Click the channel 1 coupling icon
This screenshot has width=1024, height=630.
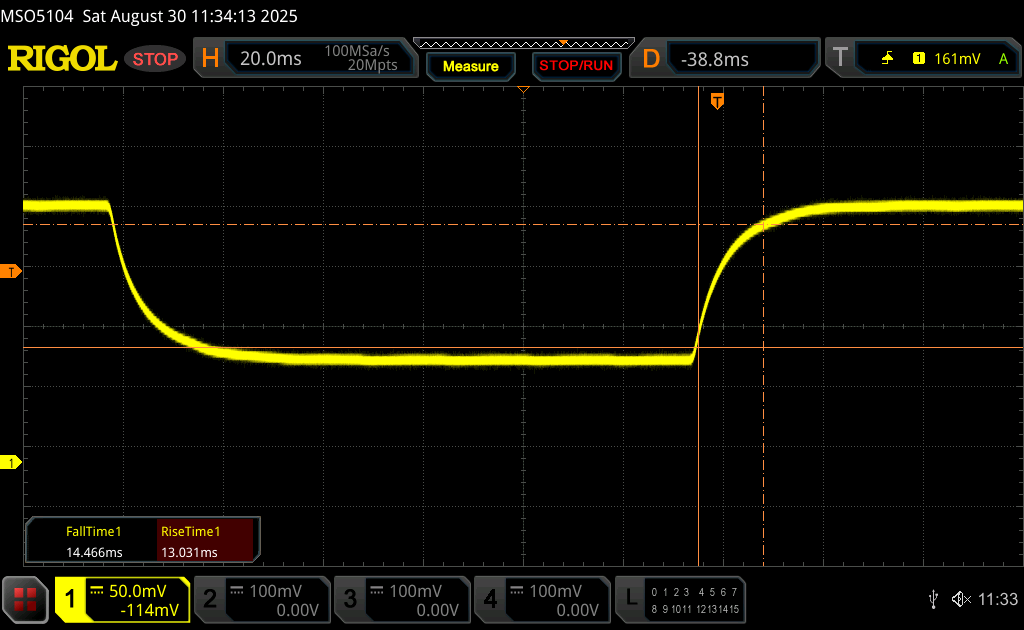(97, 591)
